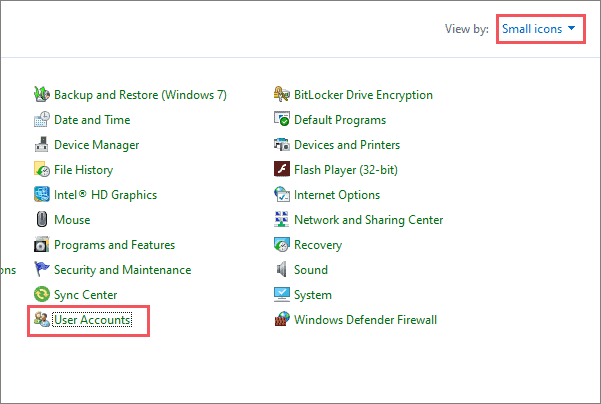Open the View by Small icons dropdown

539,29
